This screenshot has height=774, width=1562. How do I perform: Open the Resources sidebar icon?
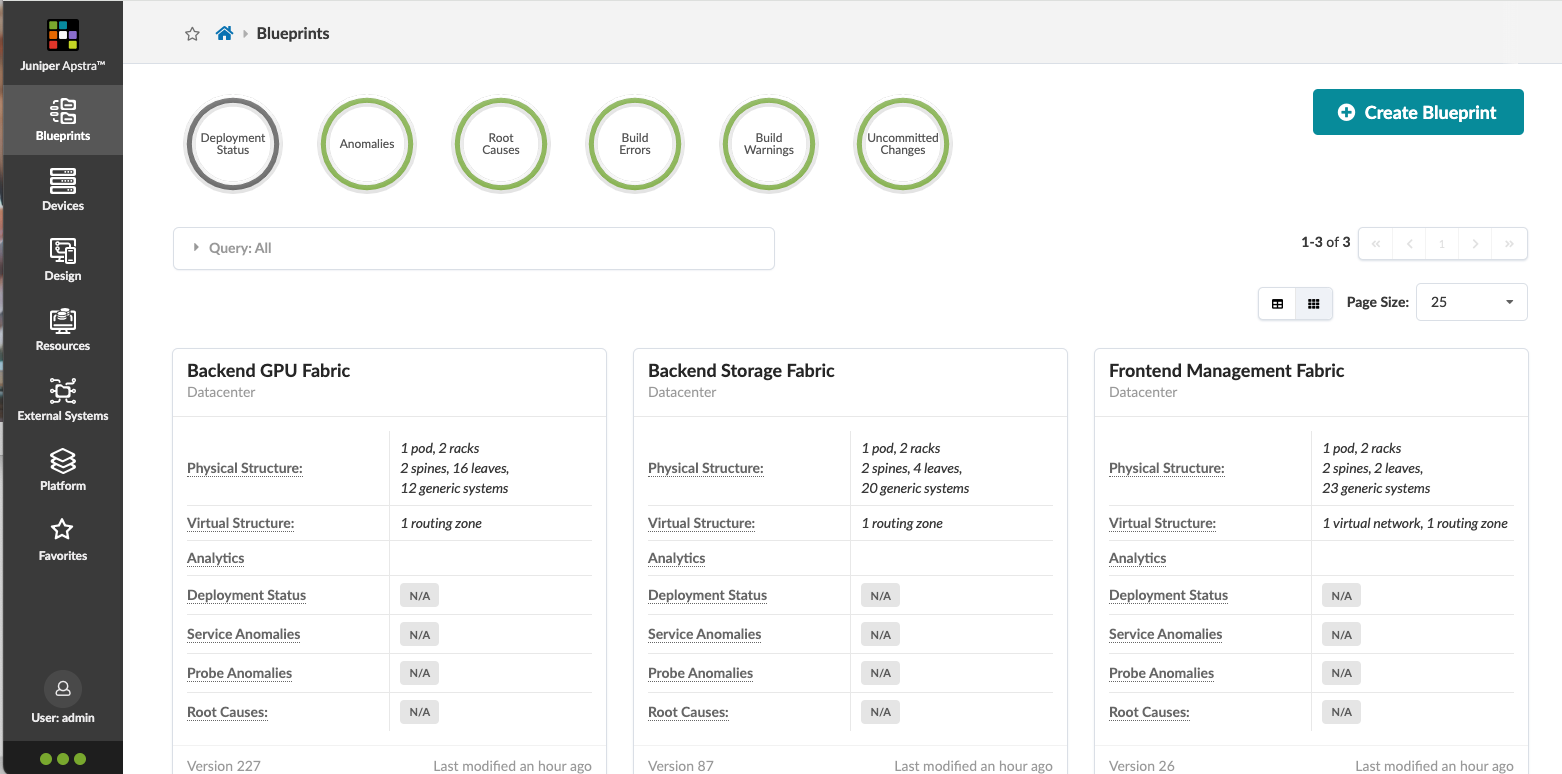pos(62,329)
